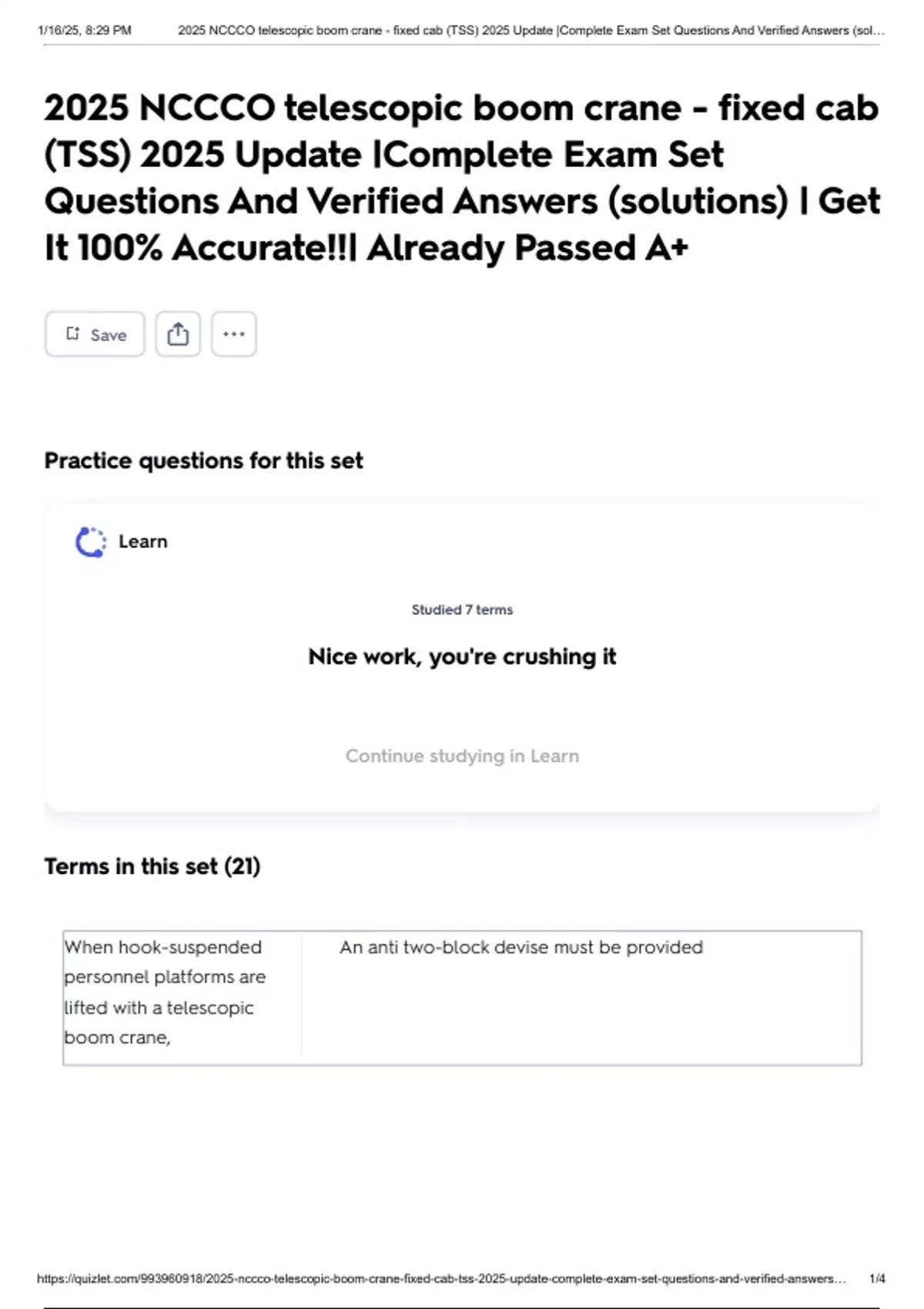Click the small document title in page header

531,31
